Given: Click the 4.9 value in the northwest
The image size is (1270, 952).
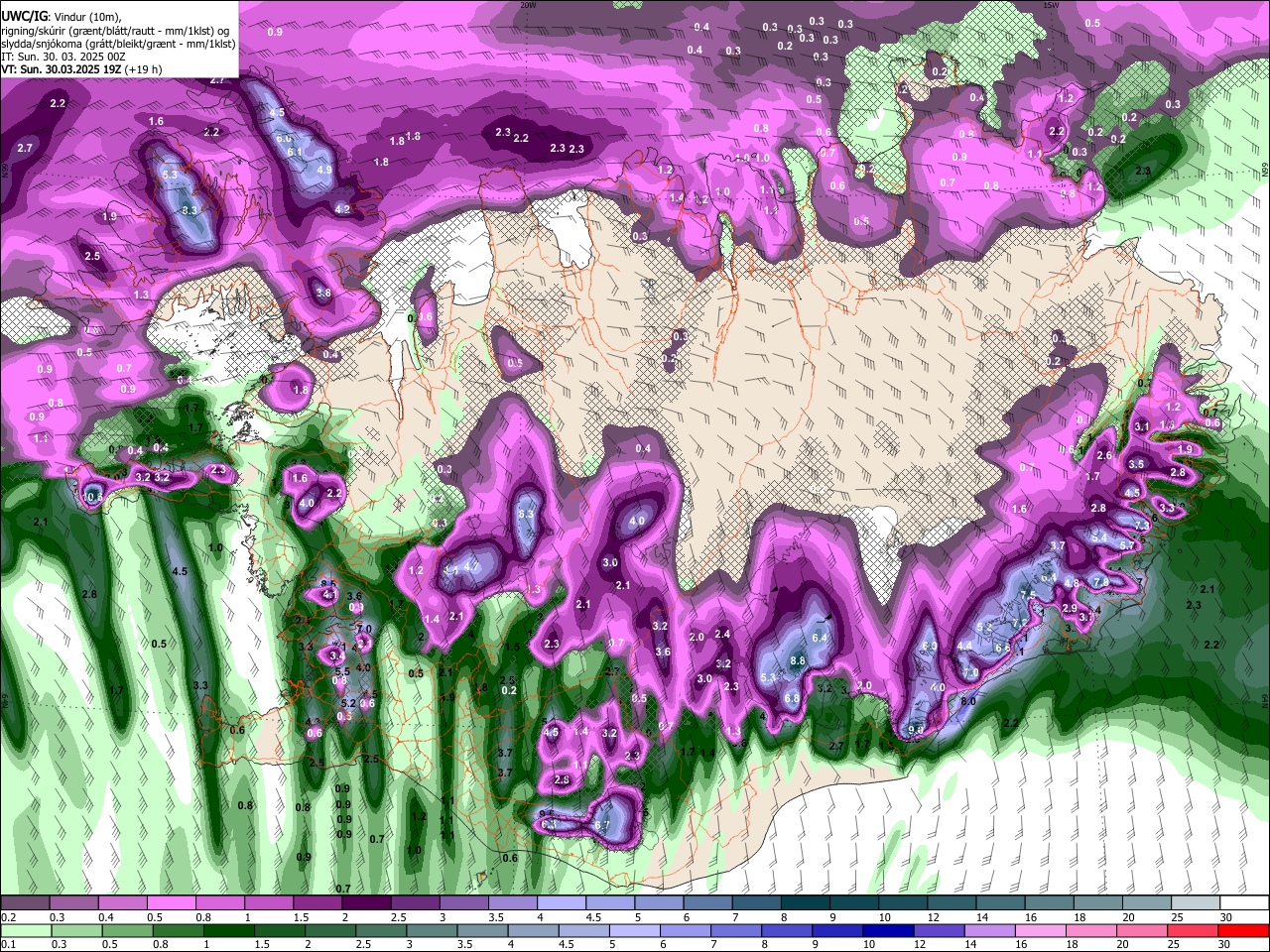Looking at the screenshot, I should click(x=324, y=170).
